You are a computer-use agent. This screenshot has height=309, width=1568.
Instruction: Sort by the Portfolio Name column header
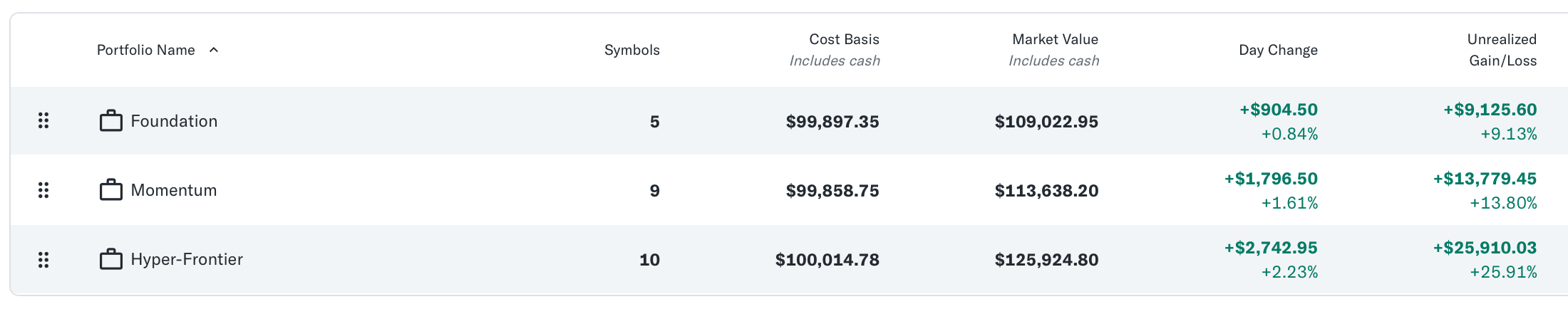tap(146, 50)
